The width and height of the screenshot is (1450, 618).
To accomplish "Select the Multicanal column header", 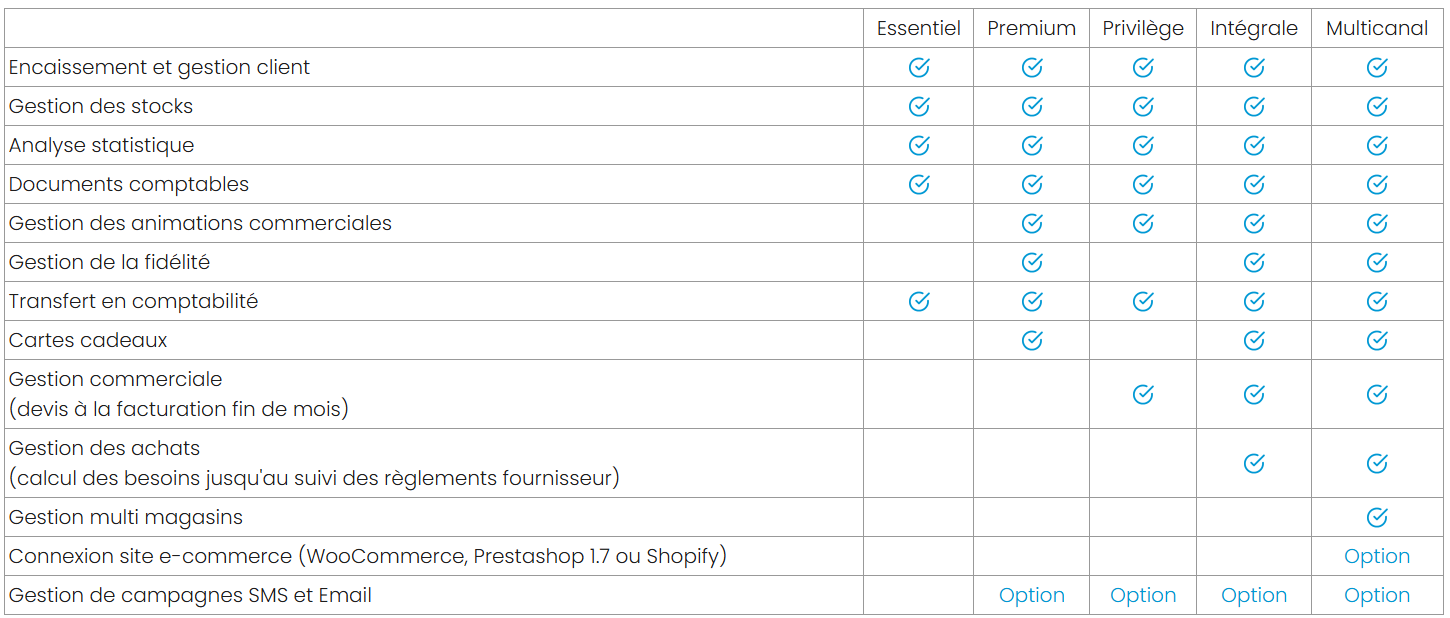I will (x=1377, y=28).
